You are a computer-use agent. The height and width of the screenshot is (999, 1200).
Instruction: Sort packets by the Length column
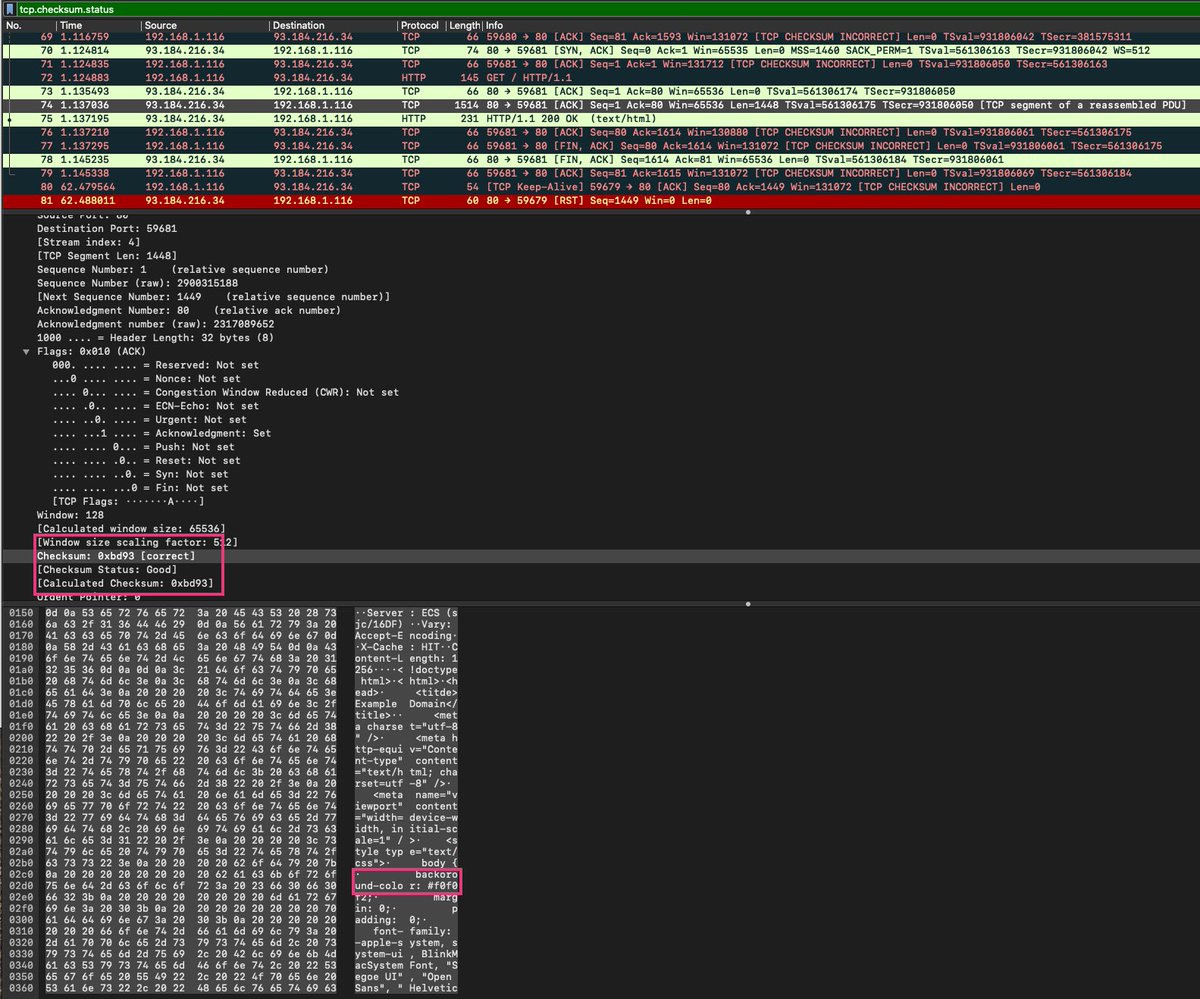[x=463, y=25]
